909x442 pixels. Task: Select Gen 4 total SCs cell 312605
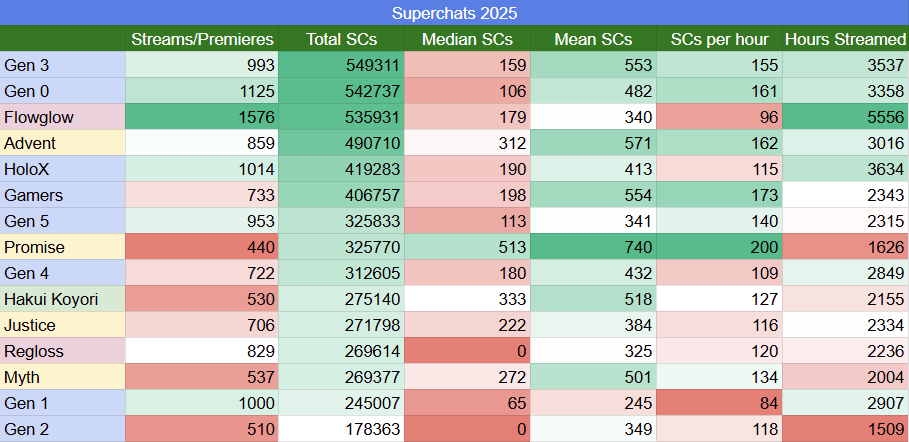[341, 273]
